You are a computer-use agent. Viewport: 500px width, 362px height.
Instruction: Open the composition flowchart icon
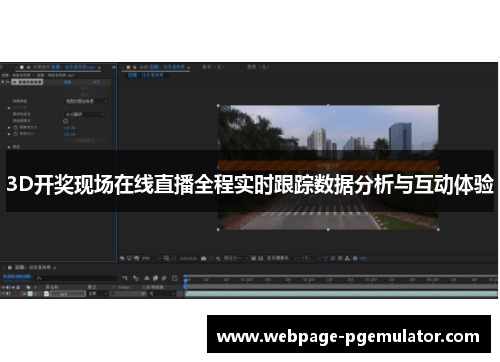click(x=347, y=258)
